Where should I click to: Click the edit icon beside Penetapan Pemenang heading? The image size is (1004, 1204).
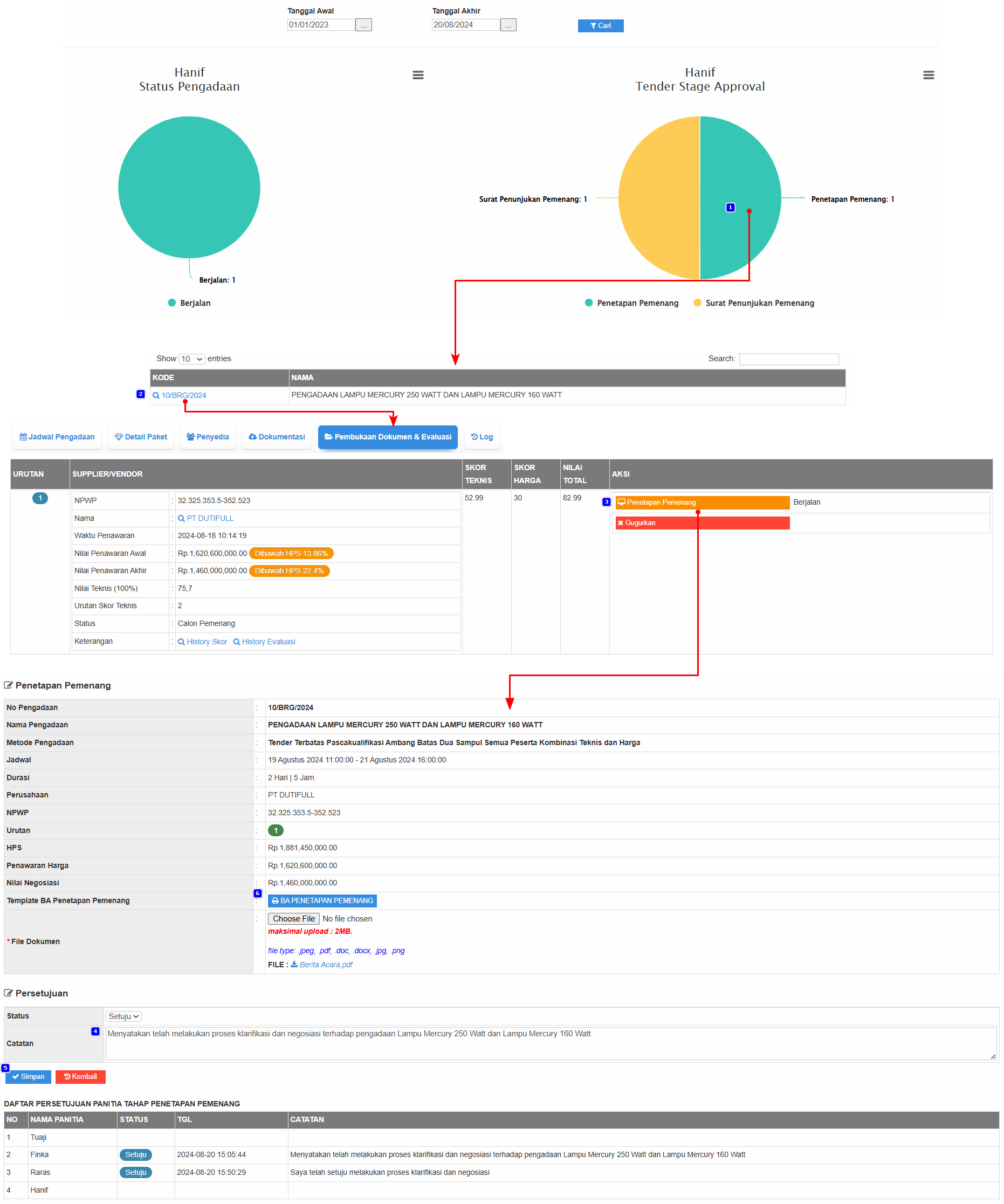pos(8,685)
